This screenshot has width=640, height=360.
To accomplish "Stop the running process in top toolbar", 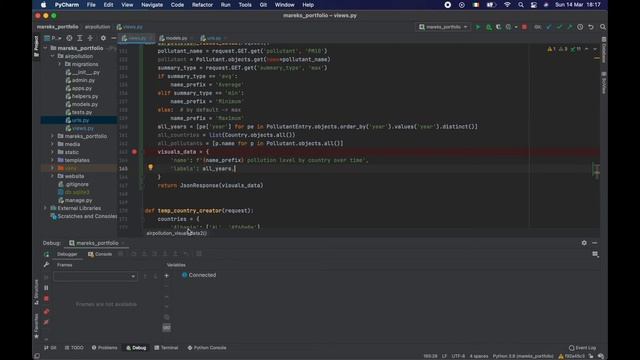I will pyautogui.click(x=524, y=27).
